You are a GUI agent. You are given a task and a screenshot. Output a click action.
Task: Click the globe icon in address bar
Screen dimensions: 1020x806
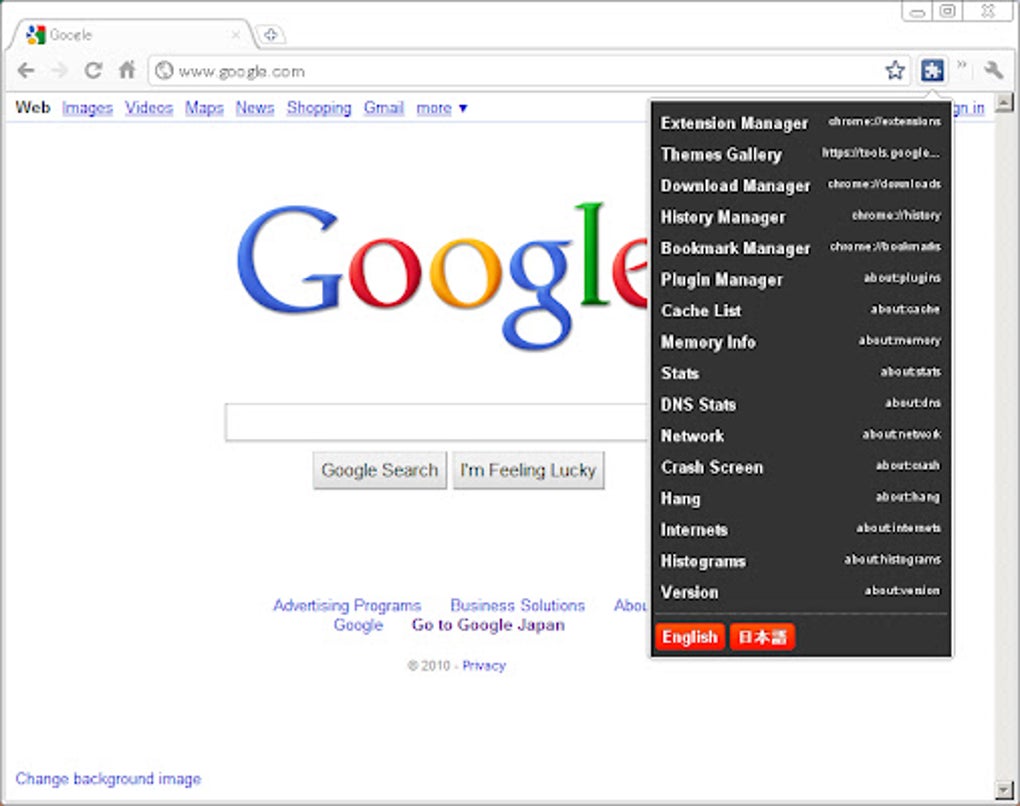coord(165,70)
